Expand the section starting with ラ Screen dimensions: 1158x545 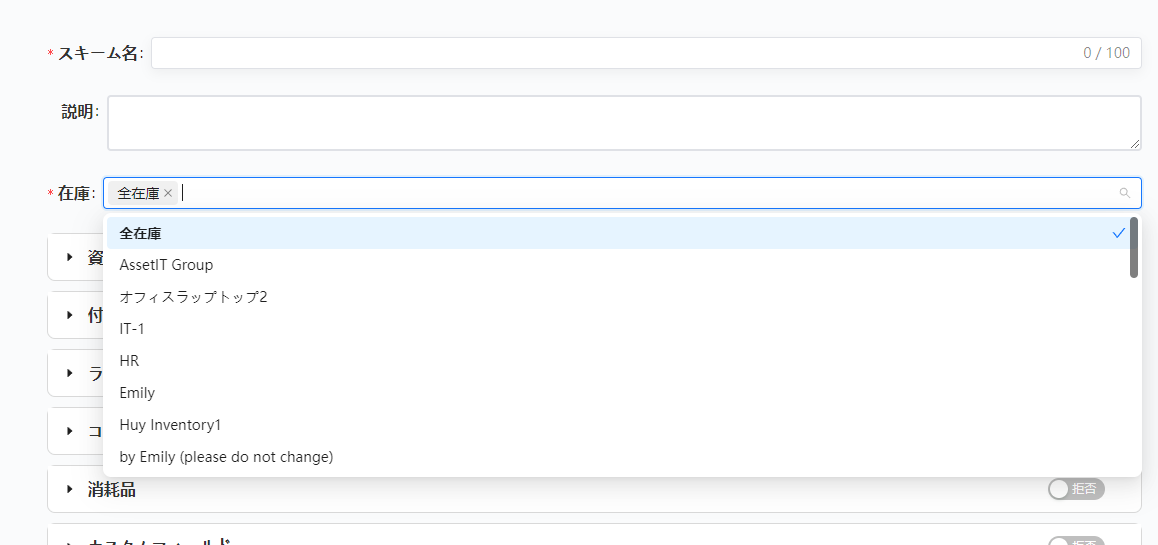[70, 373]
